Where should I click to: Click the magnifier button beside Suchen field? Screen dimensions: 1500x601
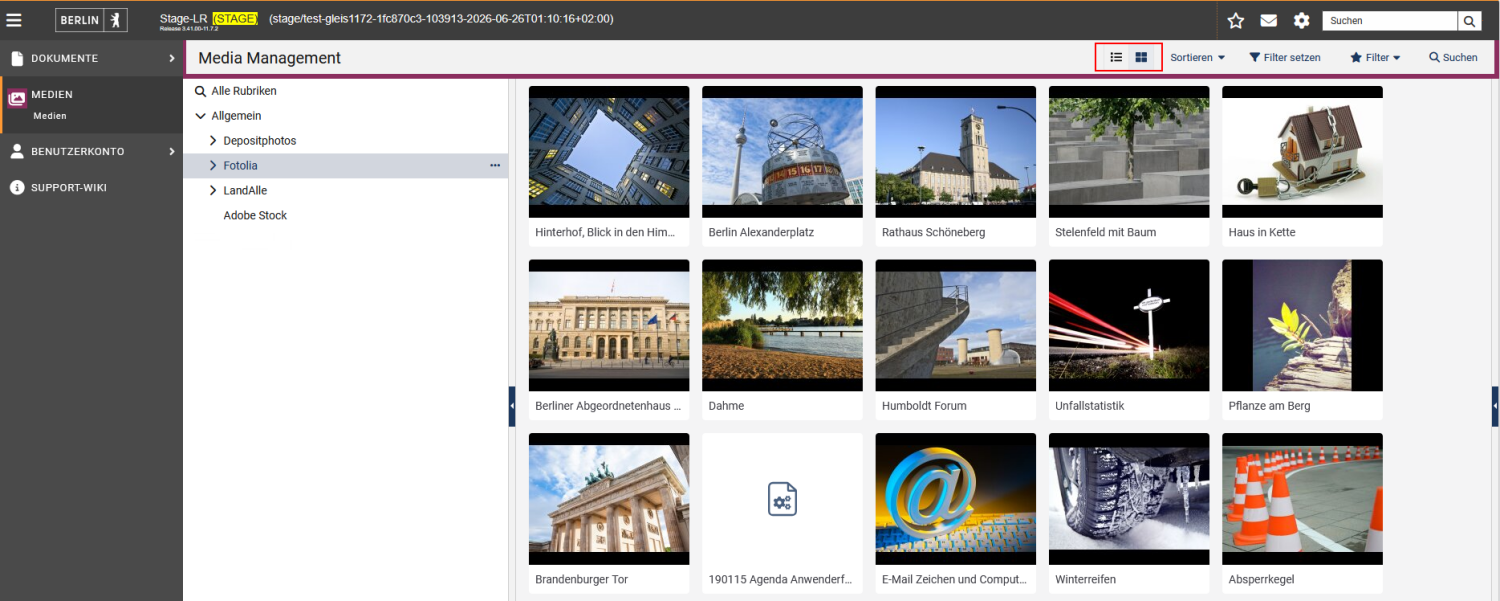[1469, 20]
